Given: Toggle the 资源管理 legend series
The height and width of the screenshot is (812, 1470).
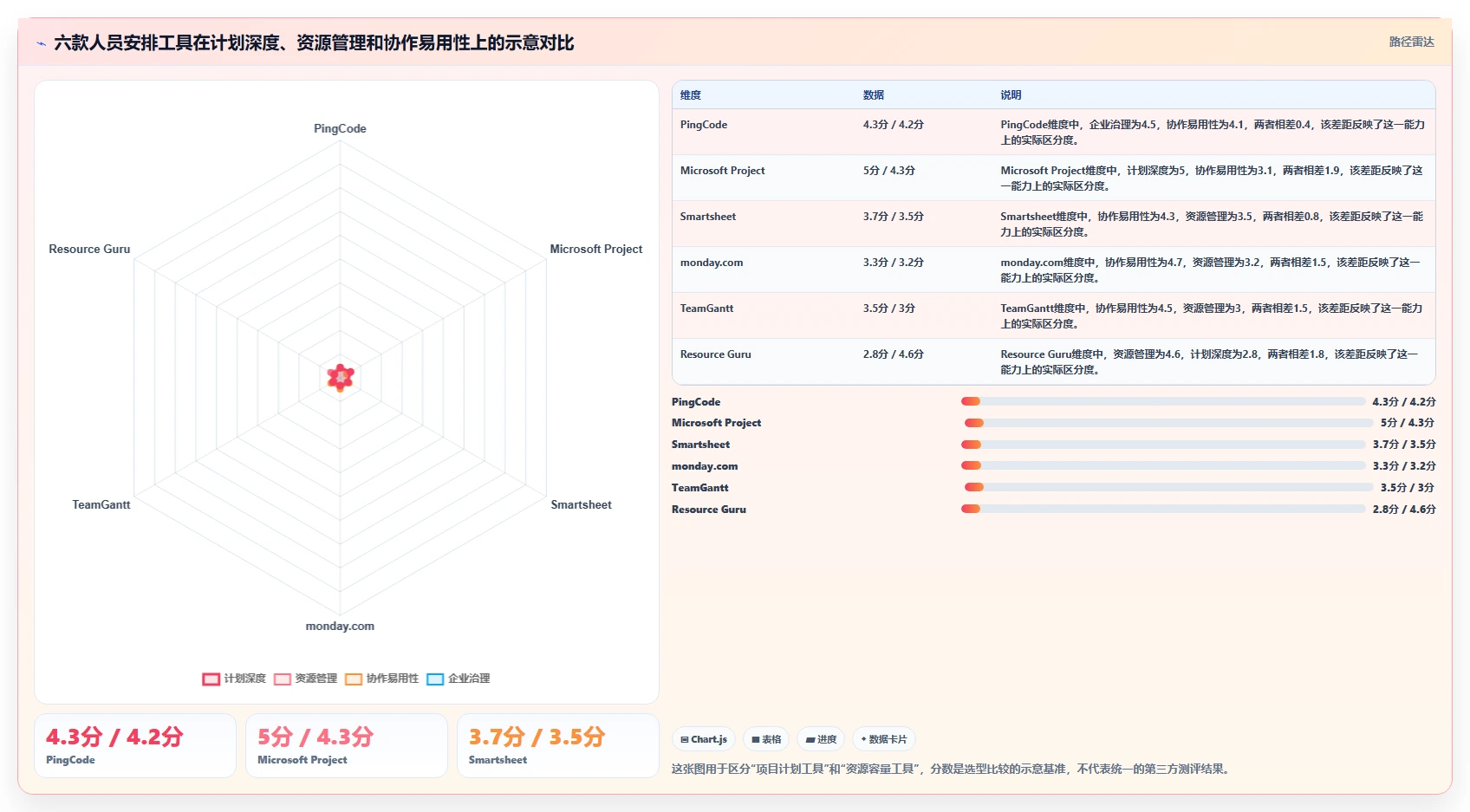Looking at the screenshot, I should pos(305,679).
